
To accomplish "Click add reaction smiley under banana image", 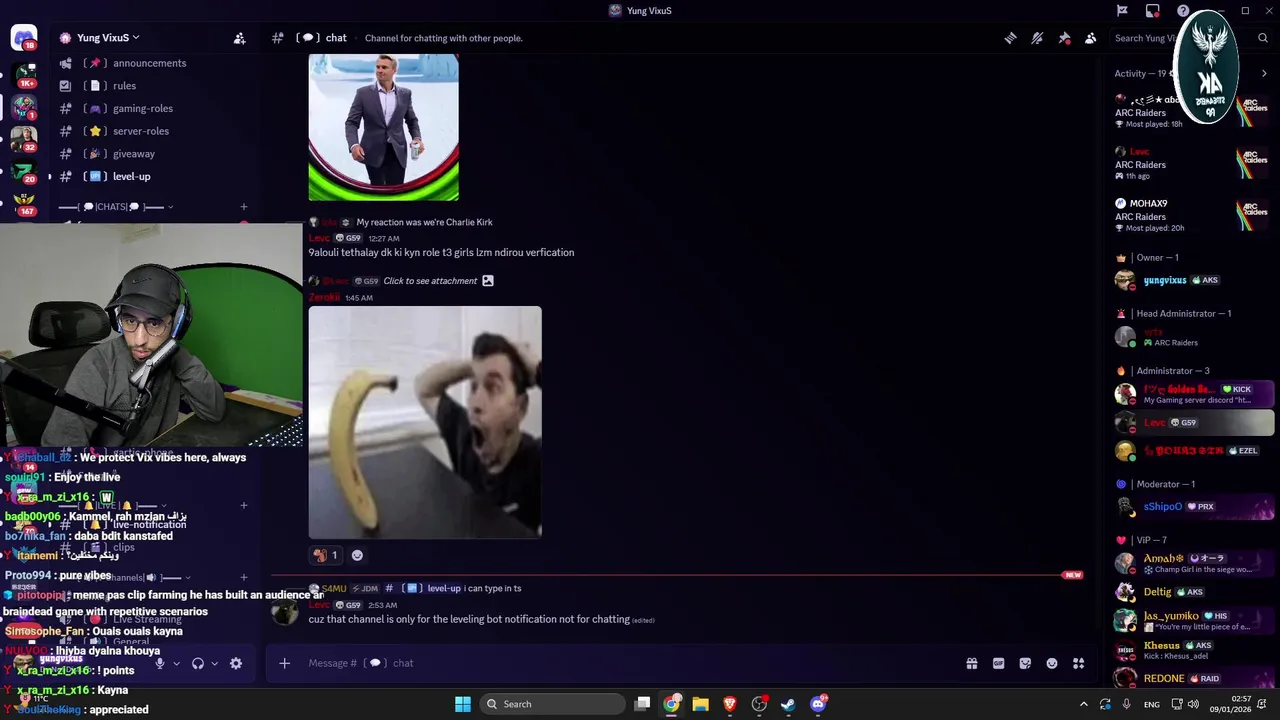I will pyautogui.click(x=357, y=555).
